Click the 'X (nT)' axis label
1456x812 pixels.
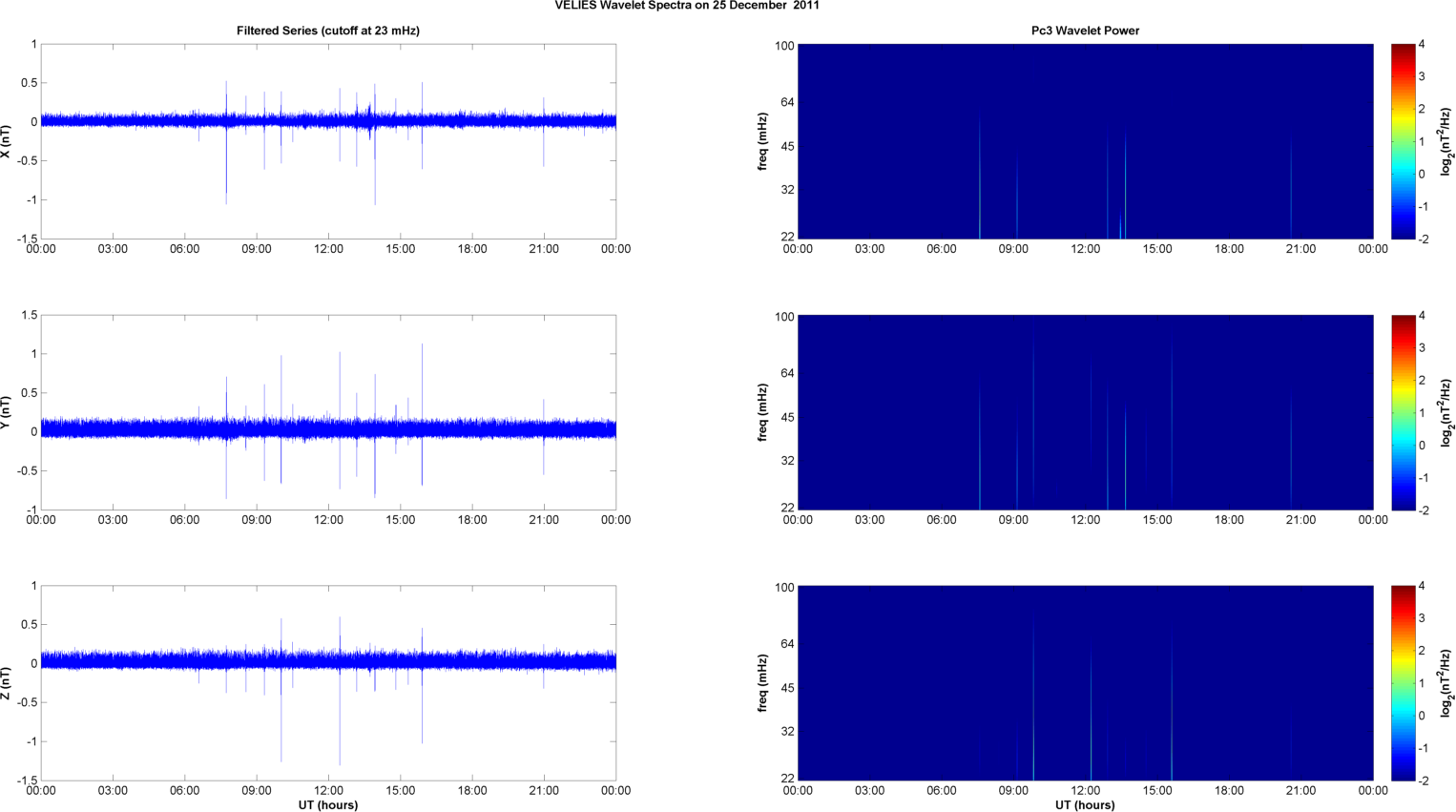pos(7,141)
